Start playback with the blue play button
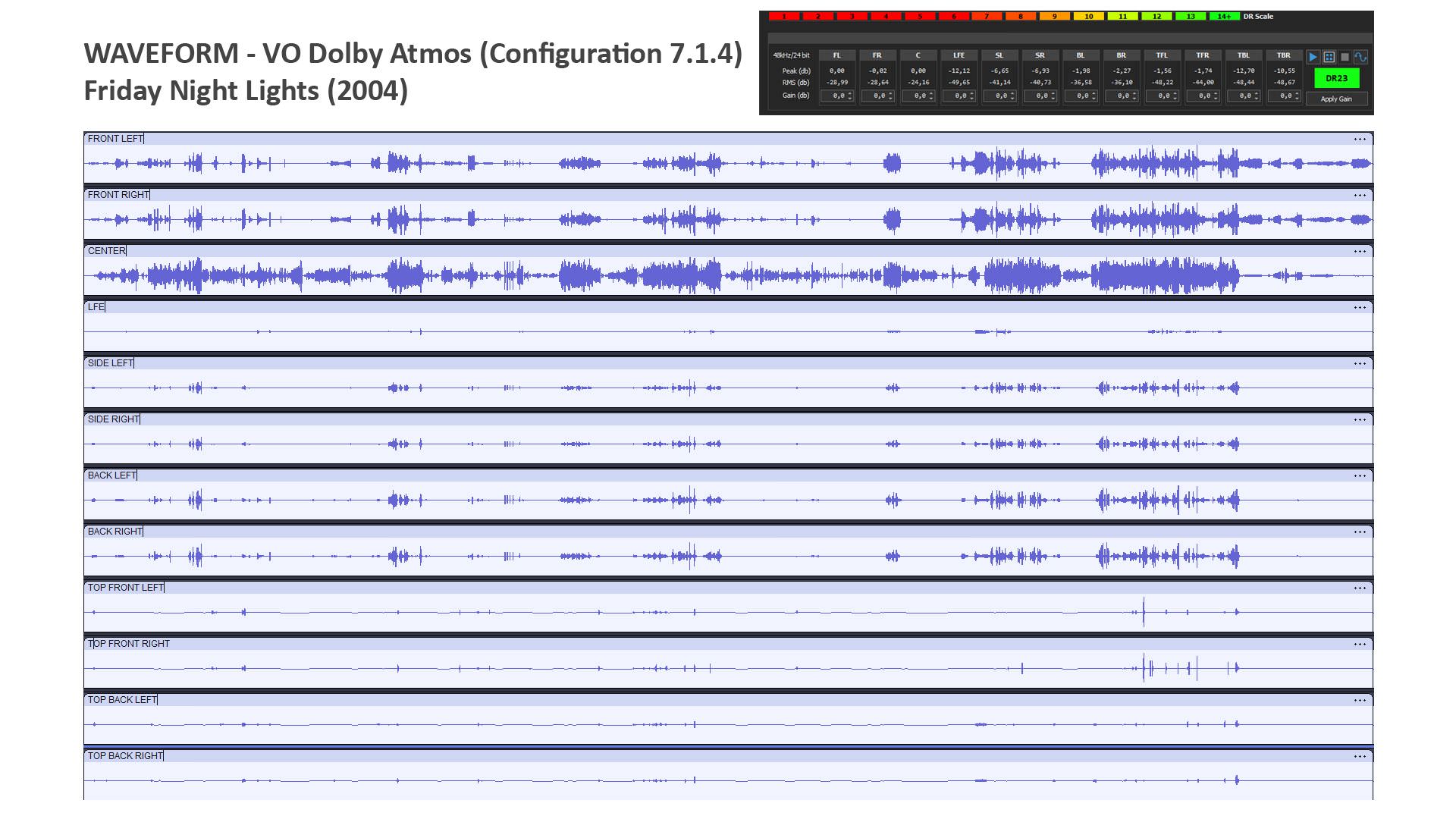Screen dimensions: 1456x819 tap(1313, 57)
